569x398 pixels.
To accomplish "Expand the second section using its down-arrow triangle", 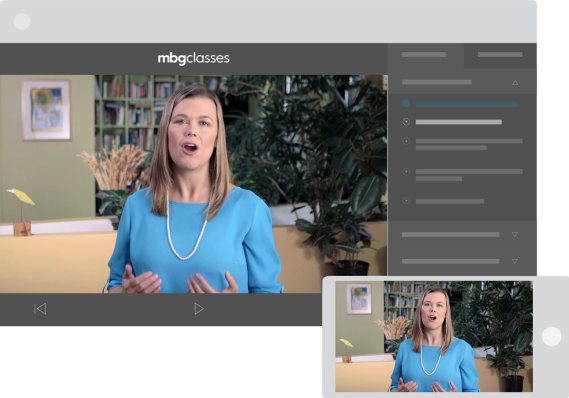I will (x=515, y=234).
